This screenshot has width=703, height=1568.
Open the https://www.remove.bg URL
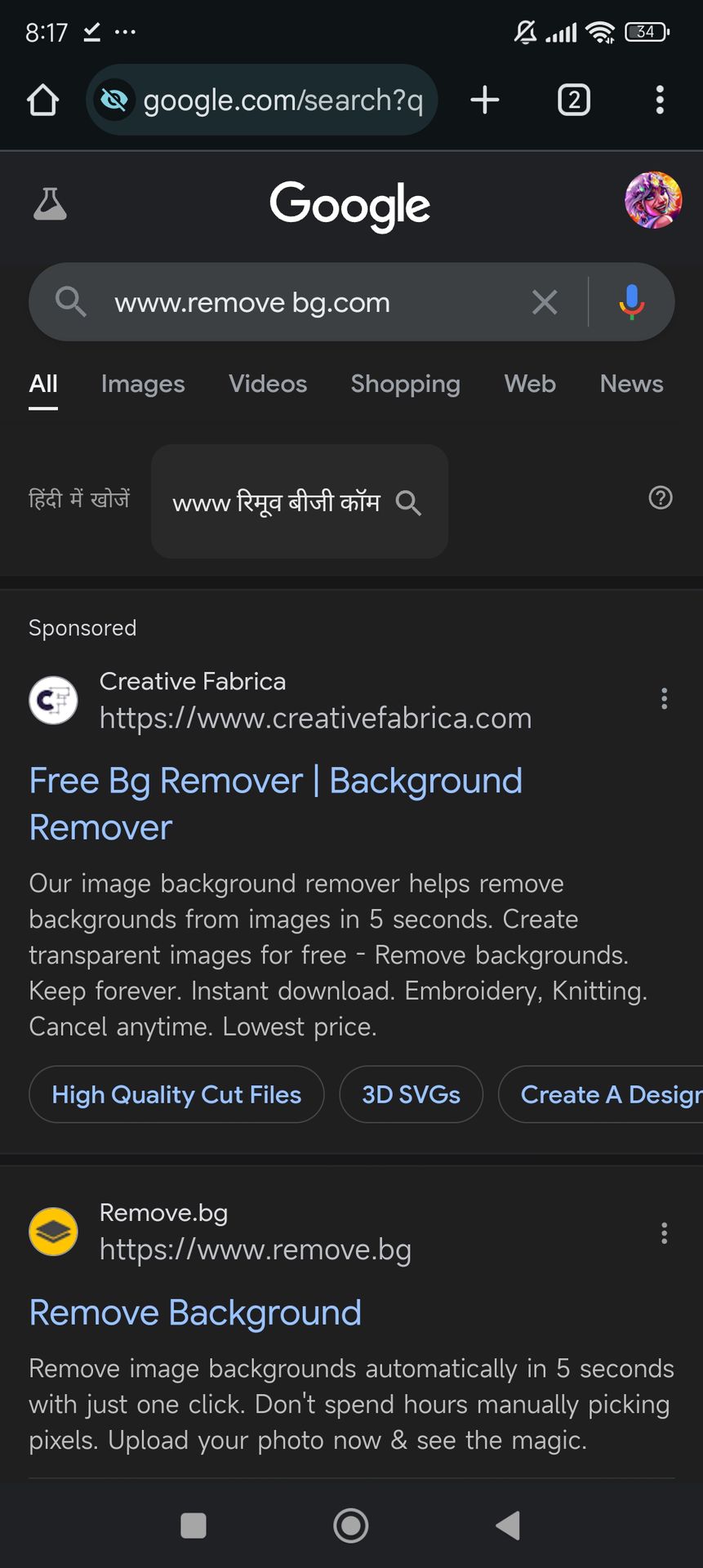pyautogui.click(x=255, y=1250)
